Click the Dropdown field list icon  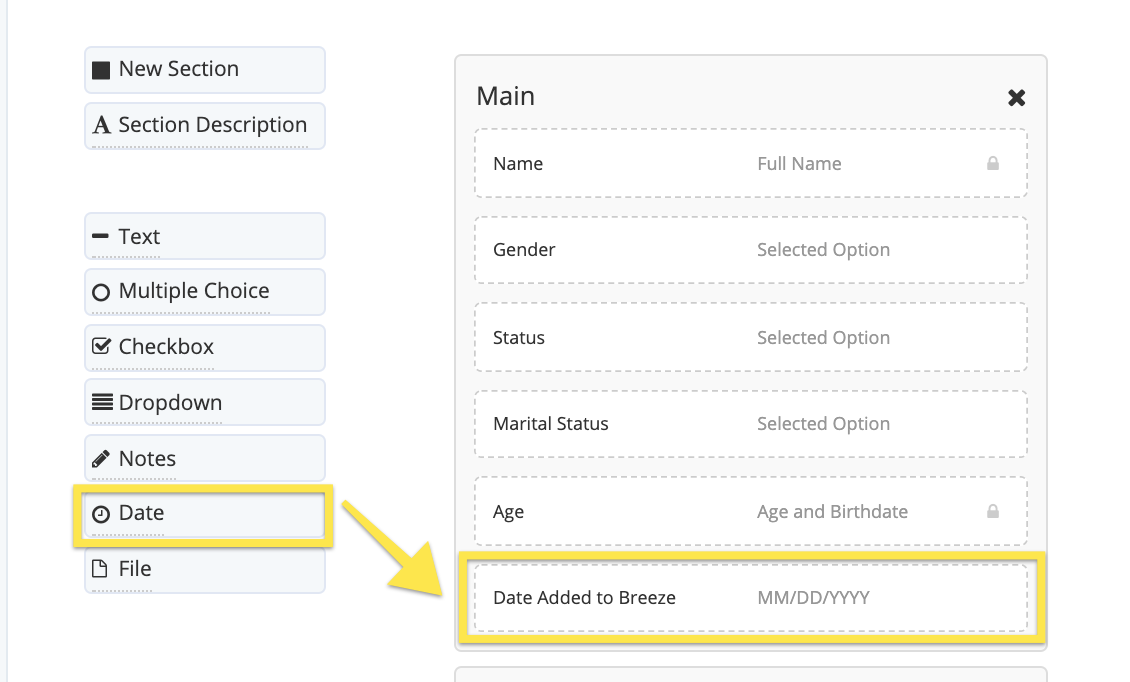tap(102, 402)
